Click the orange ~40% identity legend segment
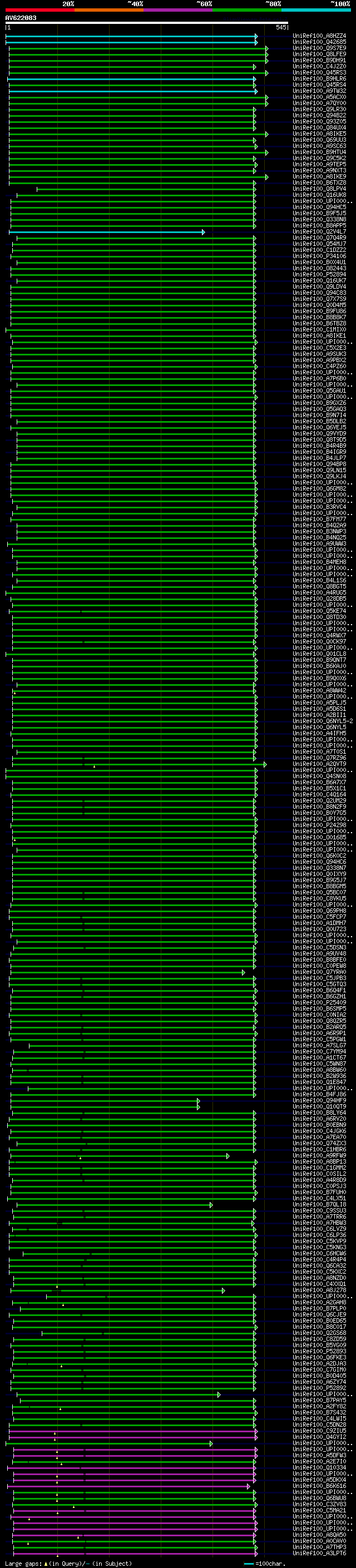The image size is (356, 1568). point(109,10)
